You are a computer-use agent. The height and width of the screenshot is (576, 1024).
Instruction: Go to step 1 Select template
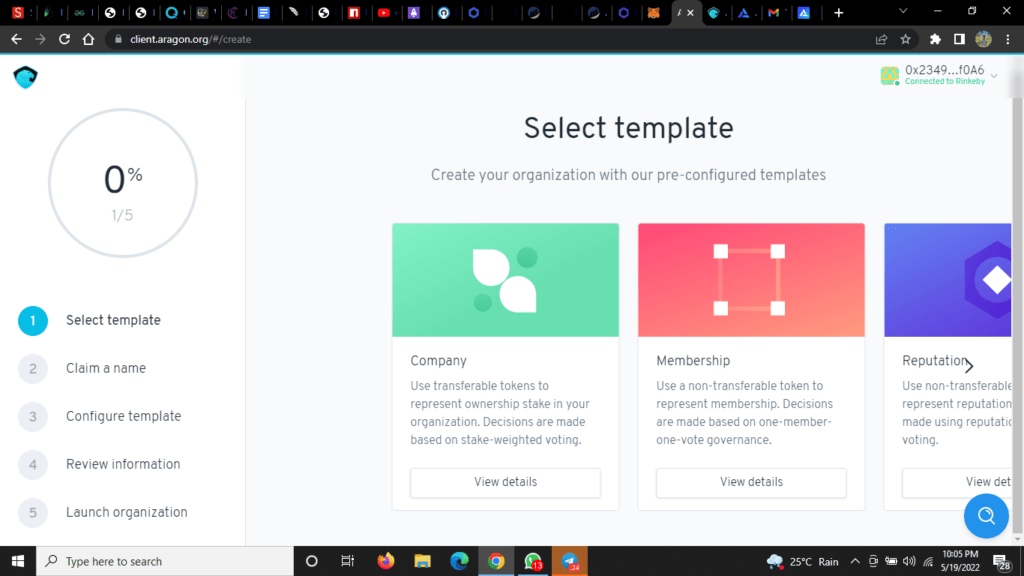click(x=89, y=321)
